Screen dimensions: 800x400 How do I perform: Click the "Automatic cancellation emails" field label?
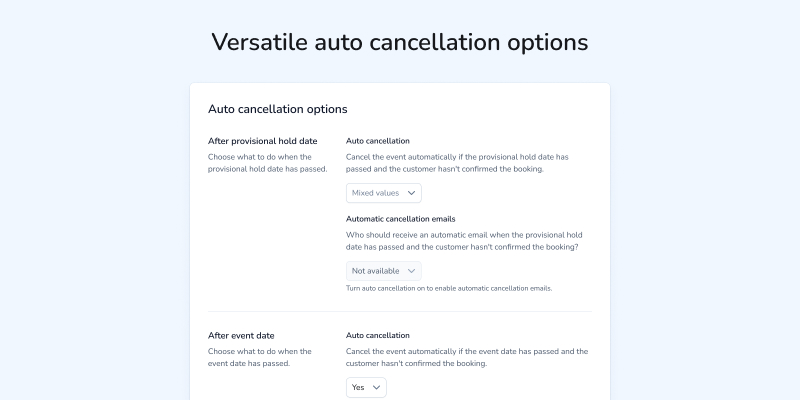pos(400,218)
